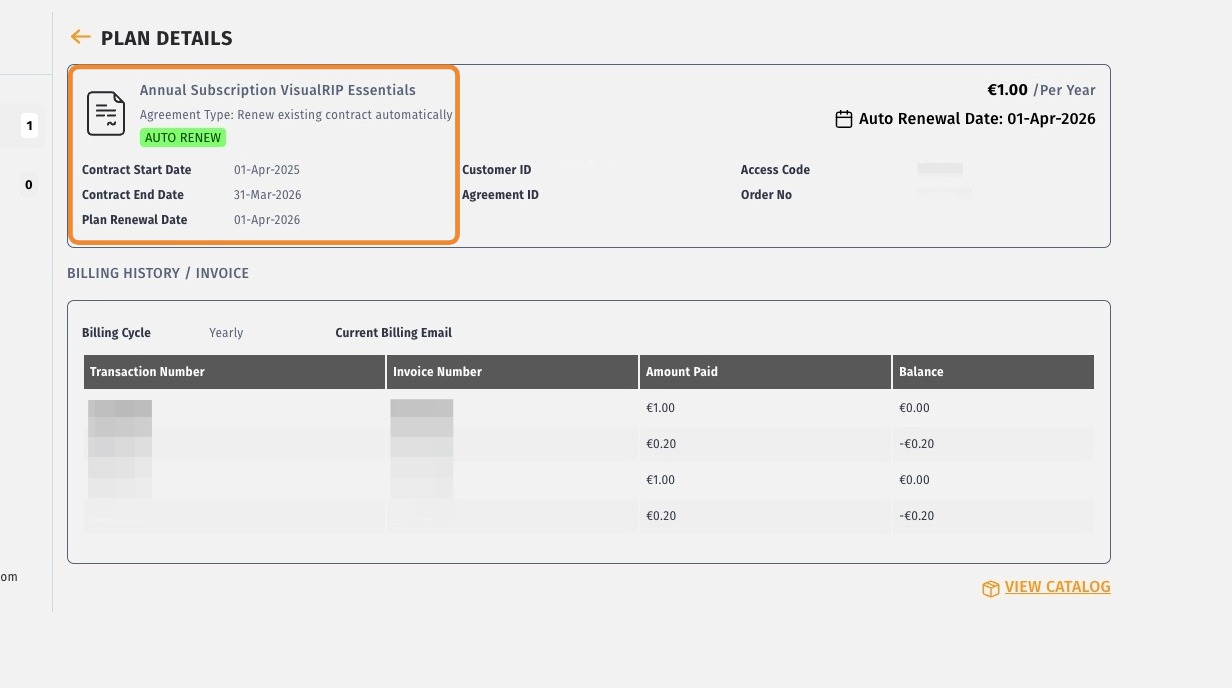Click the €1.00 /Per Year price

click(x=1042, y=90)
